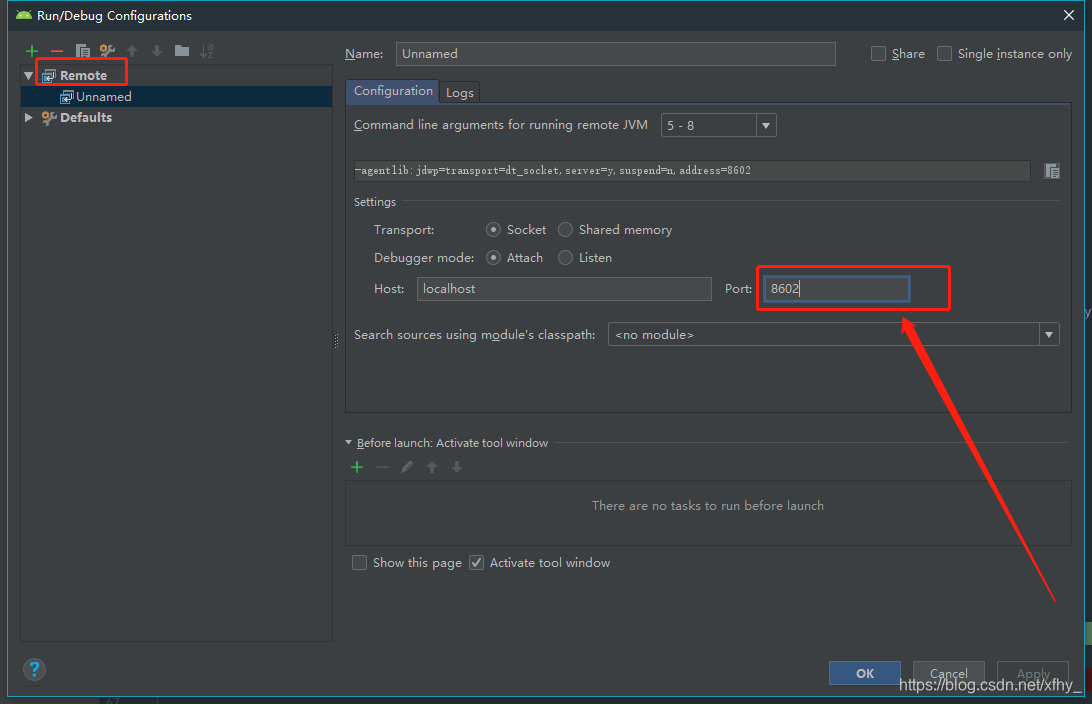The image size is (1092, 704).
Task: Uncheck Activate tool window option
Action: point(476,563)
